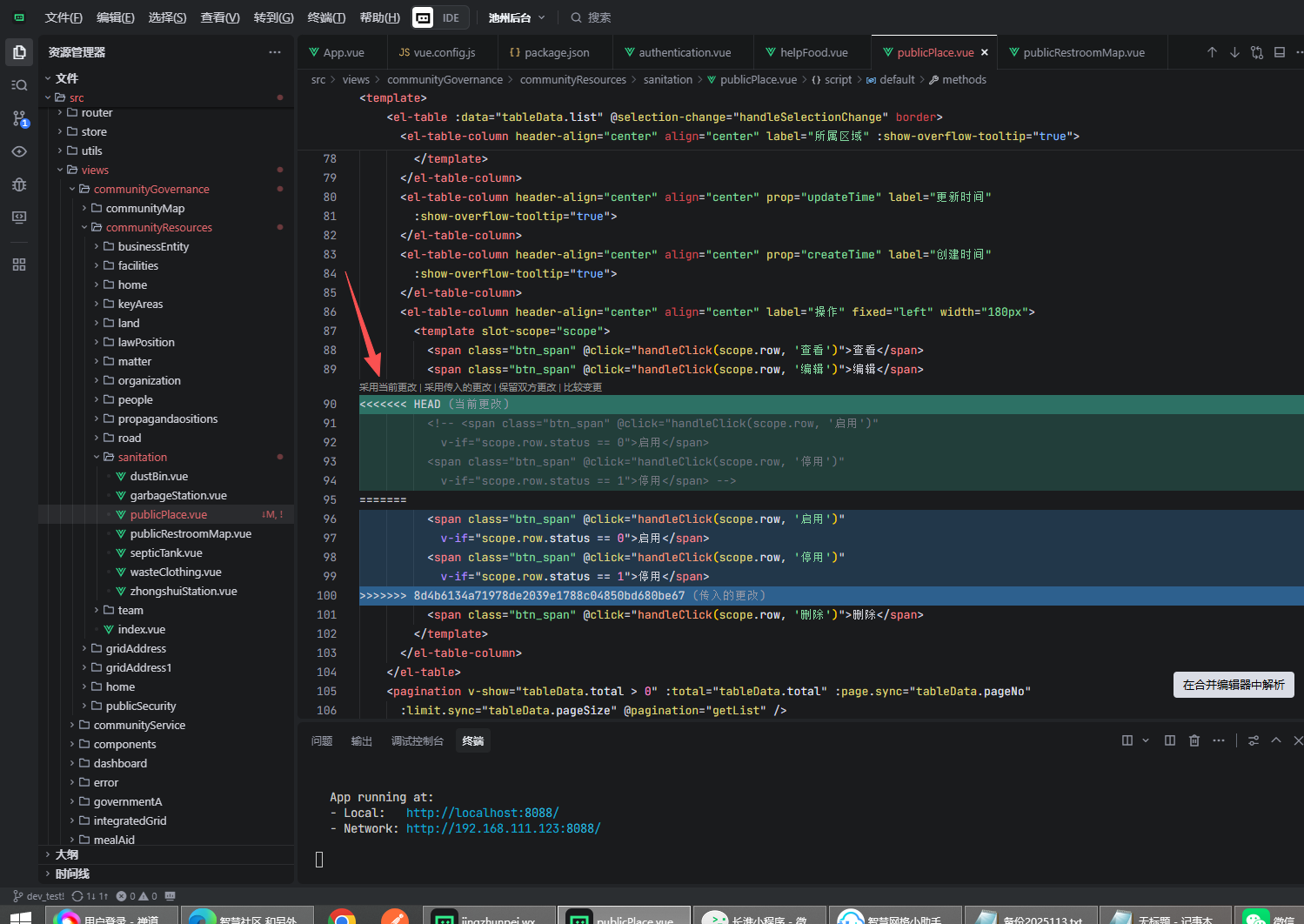The image size is (1304, 924).
Task: Open the source control panel with badge
Action: [19, 118]
